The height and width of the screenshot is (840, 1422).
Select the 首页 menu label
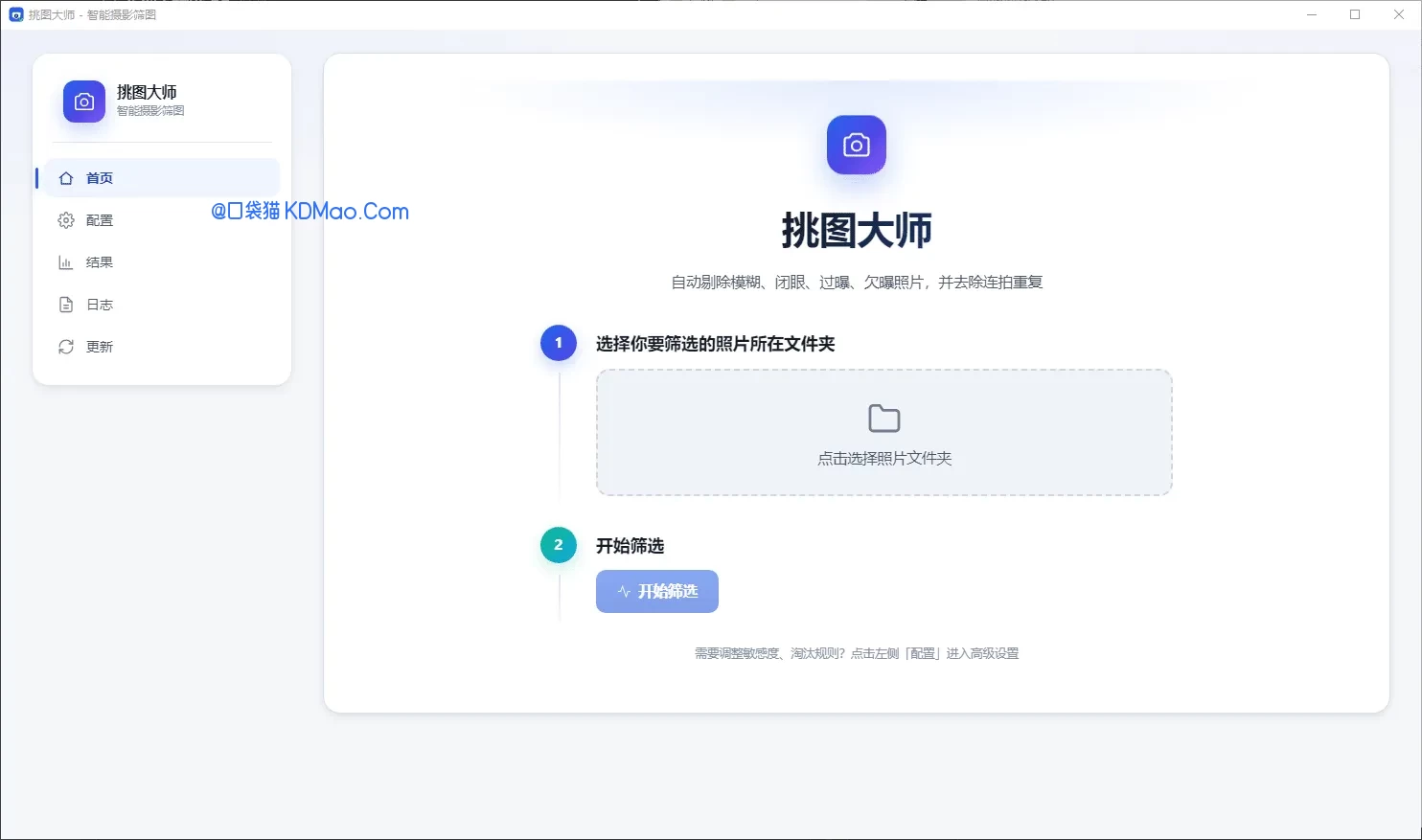coord(100,178)
